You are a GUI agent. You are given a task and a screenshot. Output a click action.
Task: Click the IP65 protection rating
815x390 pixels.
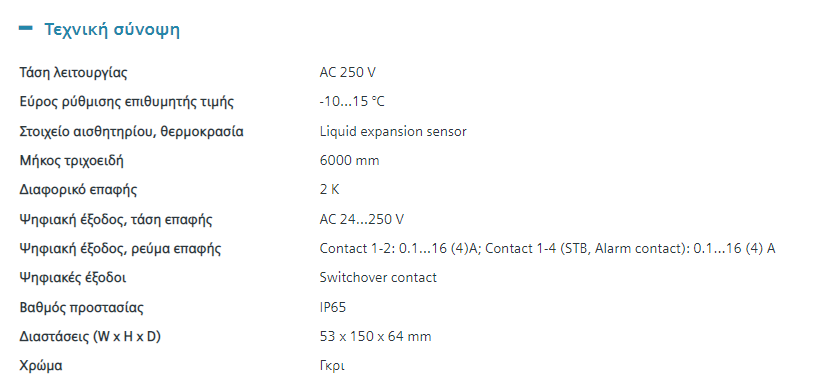(333, 307)
